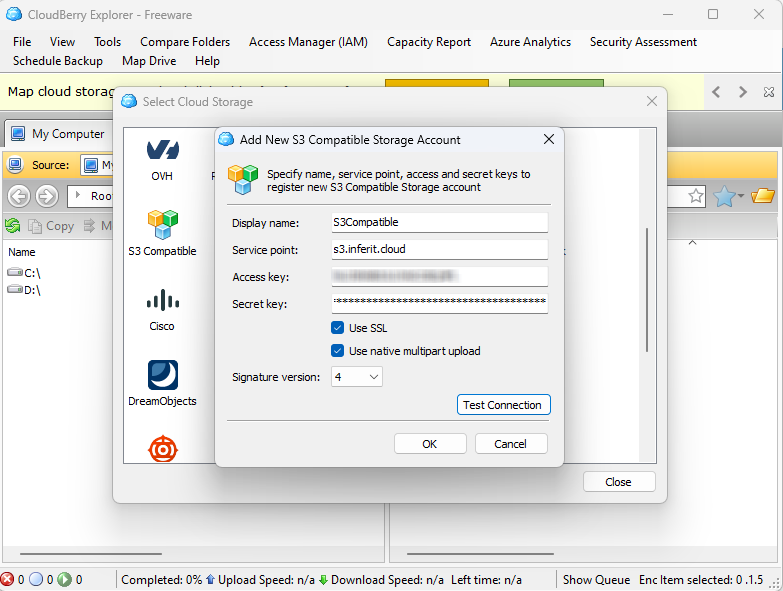Viewport: 783px width, 591px height.
Task: Click the Copy toolbar button
Action: 51,226
